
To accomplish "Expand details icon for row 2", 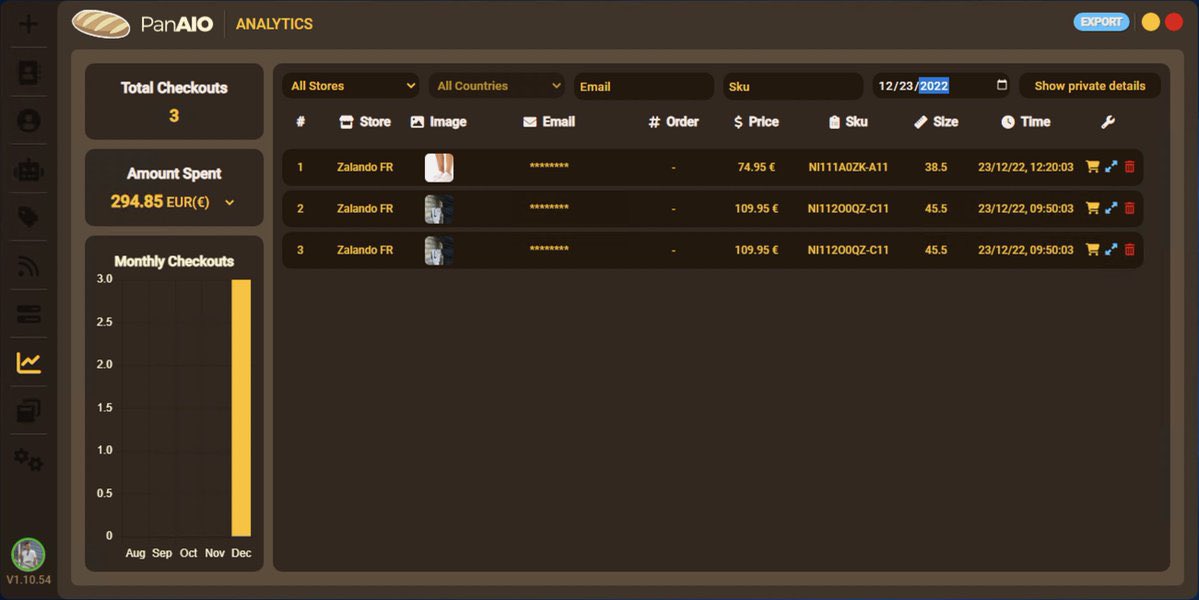I will tap(1111, 208).
